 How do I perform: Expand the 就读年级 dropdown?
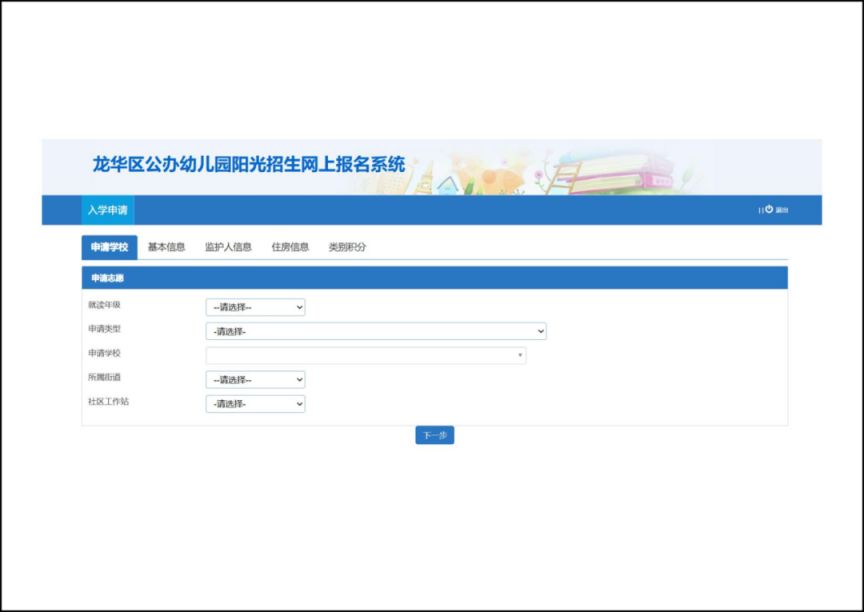point(256,307)
